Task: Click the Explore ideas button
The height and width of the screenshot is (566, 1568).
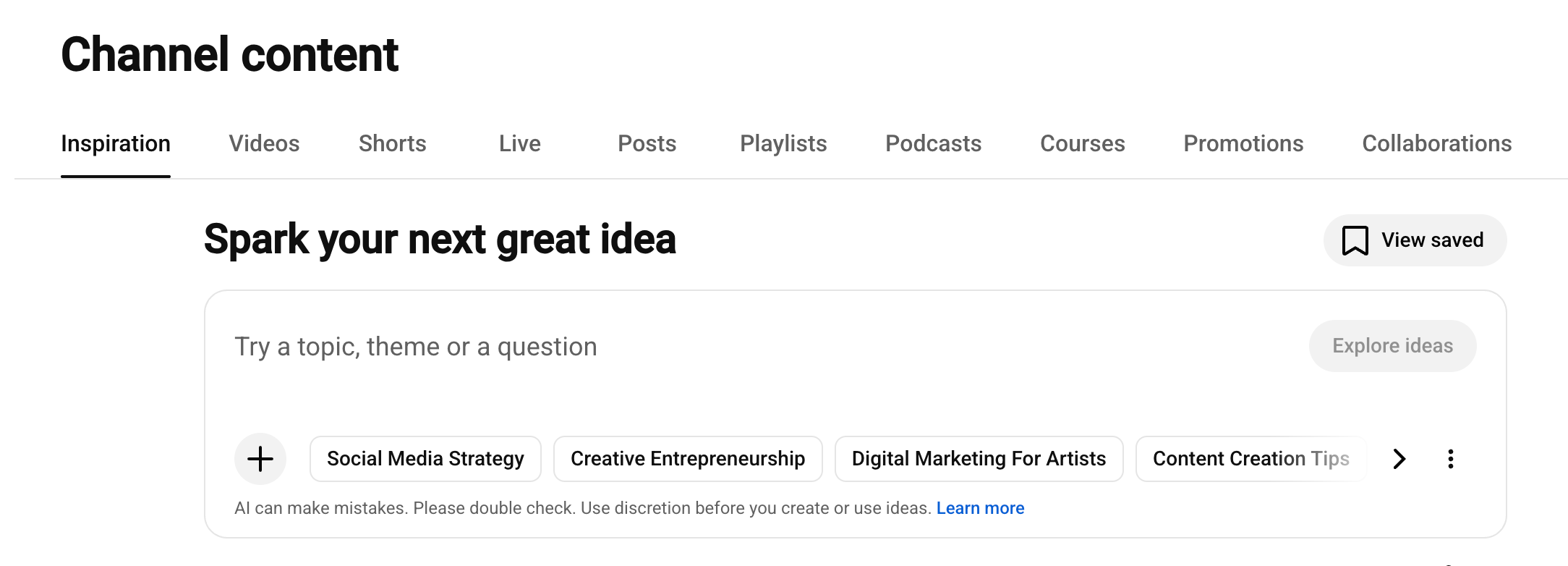Action: [x=1393, y=346]
